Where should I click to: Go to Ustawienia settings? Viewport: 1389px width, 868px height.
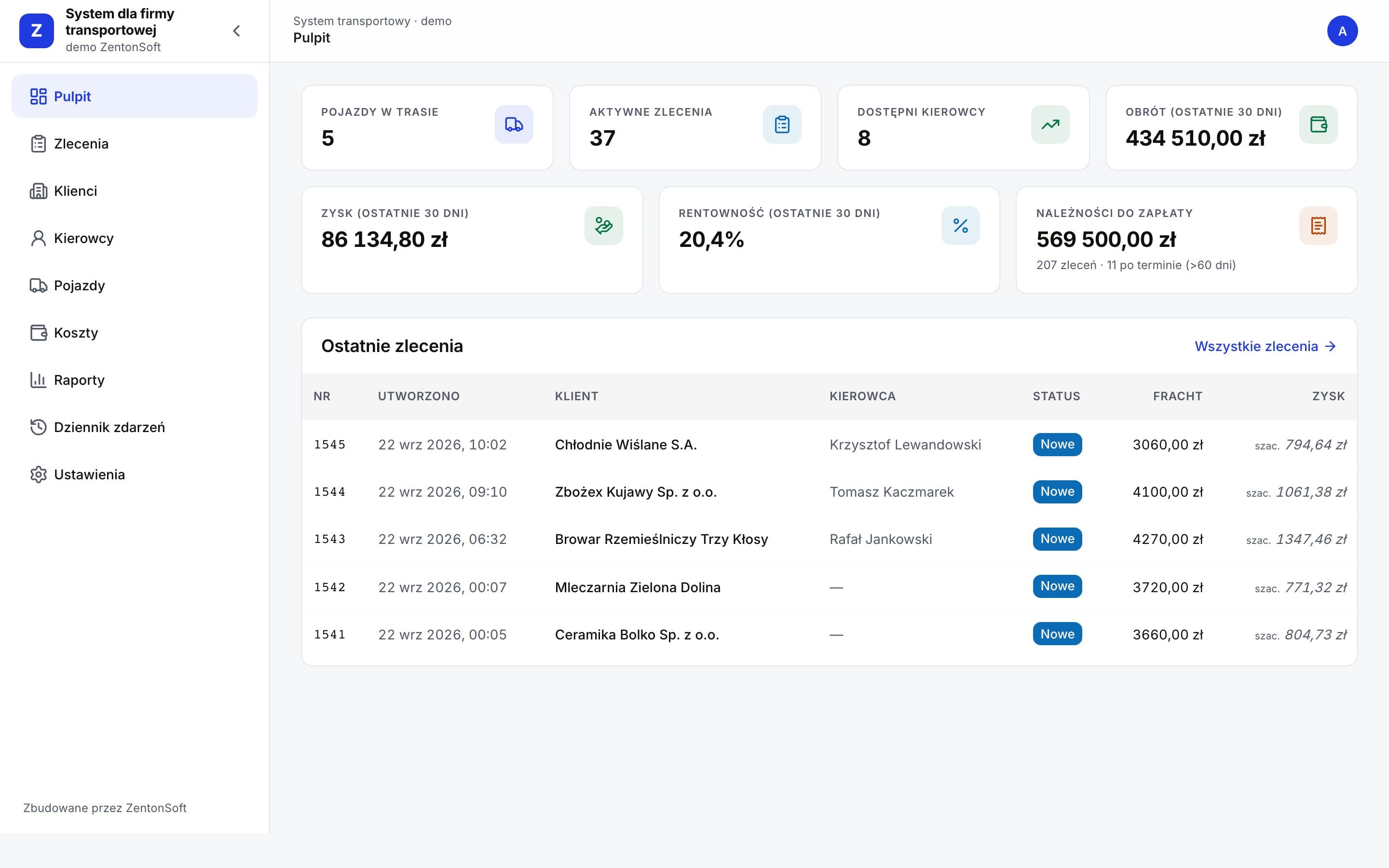(x=134, y=475)
